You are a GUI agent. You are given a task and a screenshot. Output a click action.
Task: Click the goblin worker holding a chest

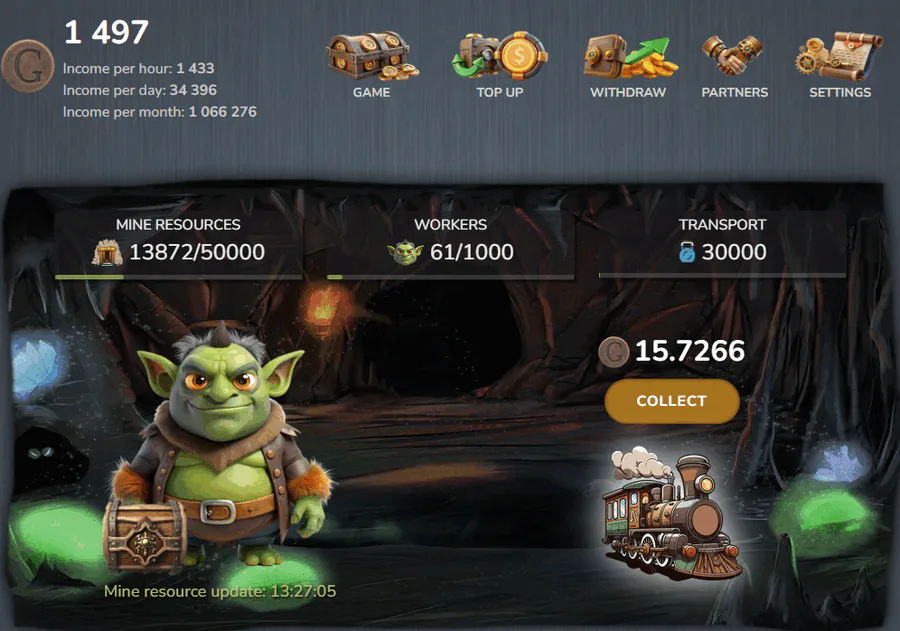tap(217, 448)
